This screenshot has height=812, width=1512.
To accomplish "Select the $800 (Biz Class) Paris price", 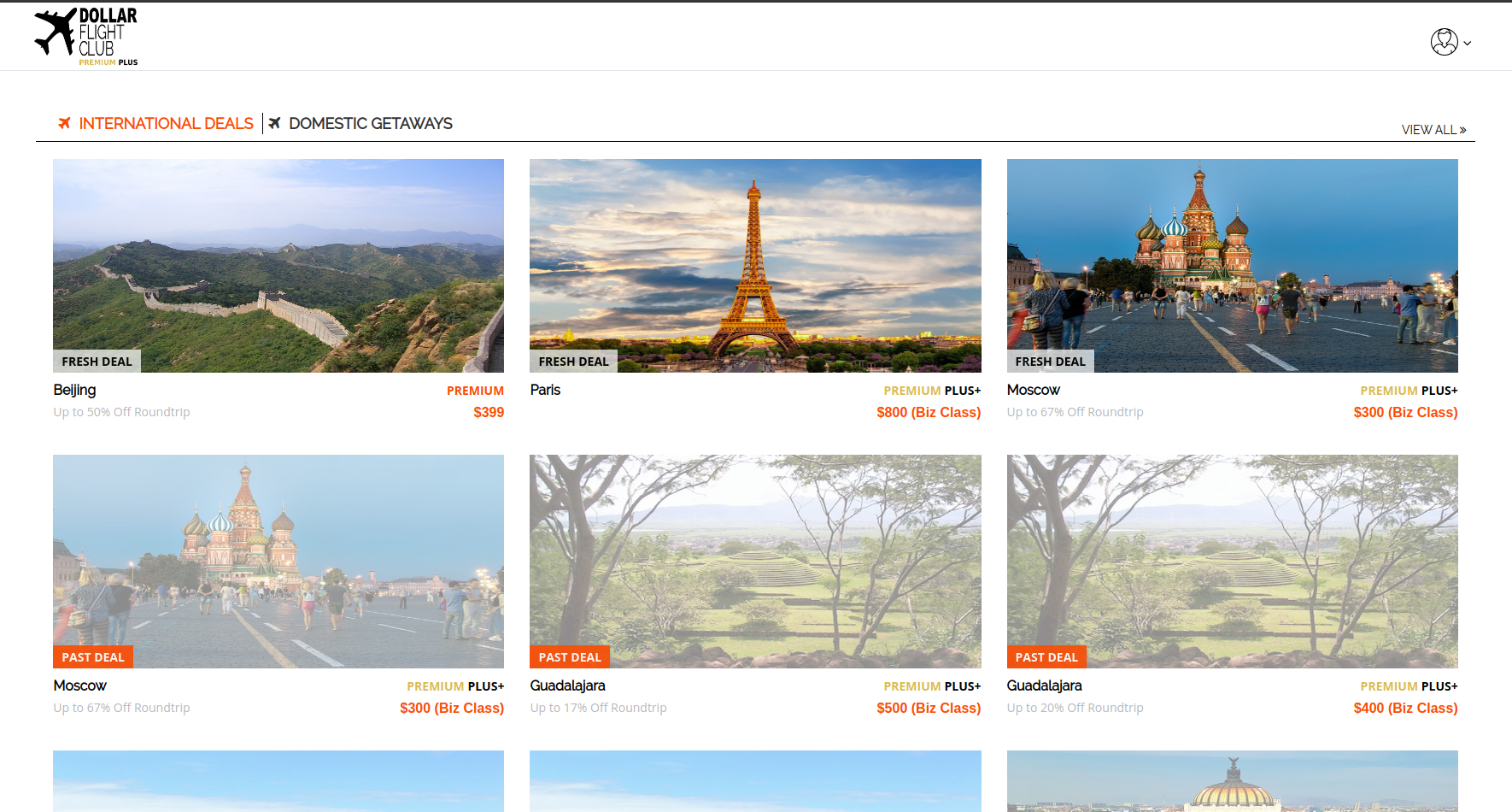I will (x=928, y=412).
